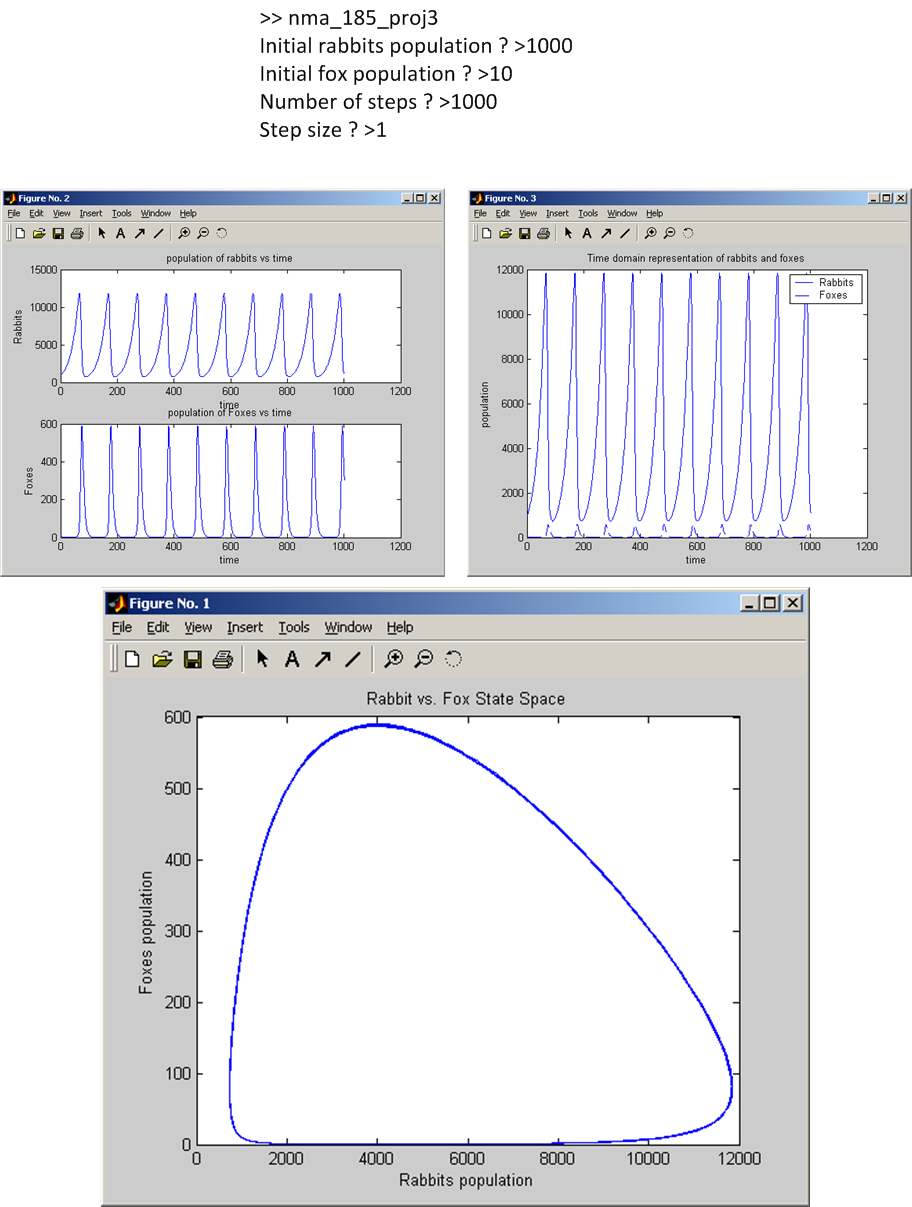Viewport: 912px width, 1207px height.
Task: Open the Tools menu in Figure No. 1
Action: [294, 627]
